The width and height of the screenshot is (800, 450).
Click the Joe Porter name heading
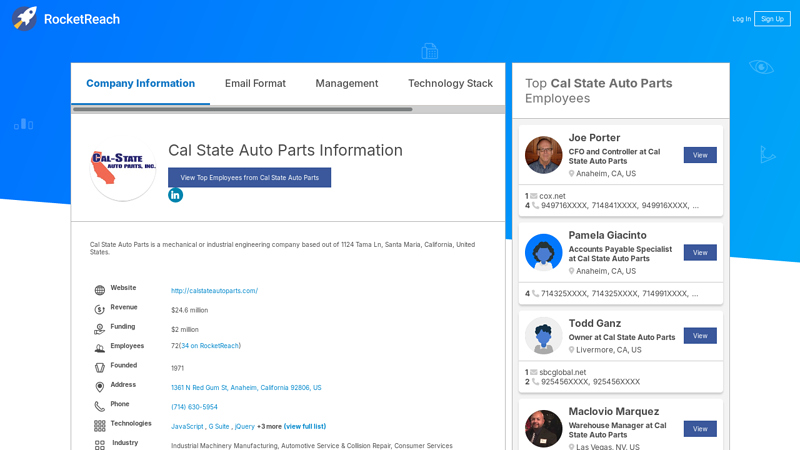594,138
